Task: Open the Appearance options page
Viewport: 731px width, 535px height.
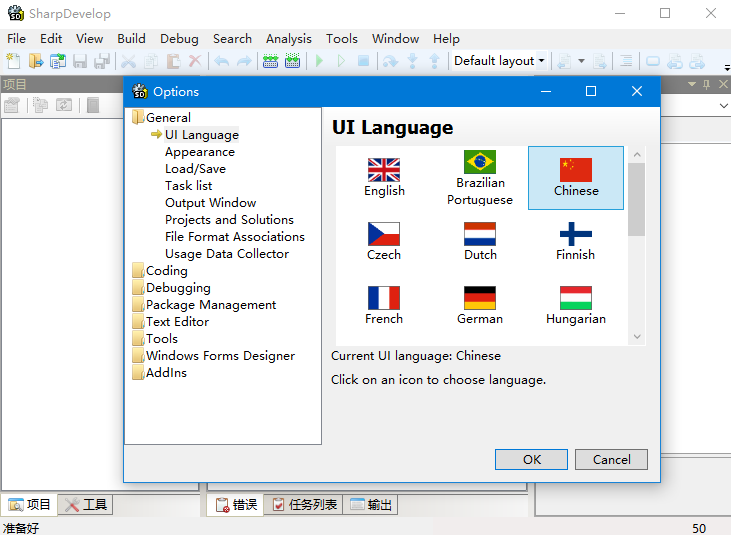Action: pos(200,152)
